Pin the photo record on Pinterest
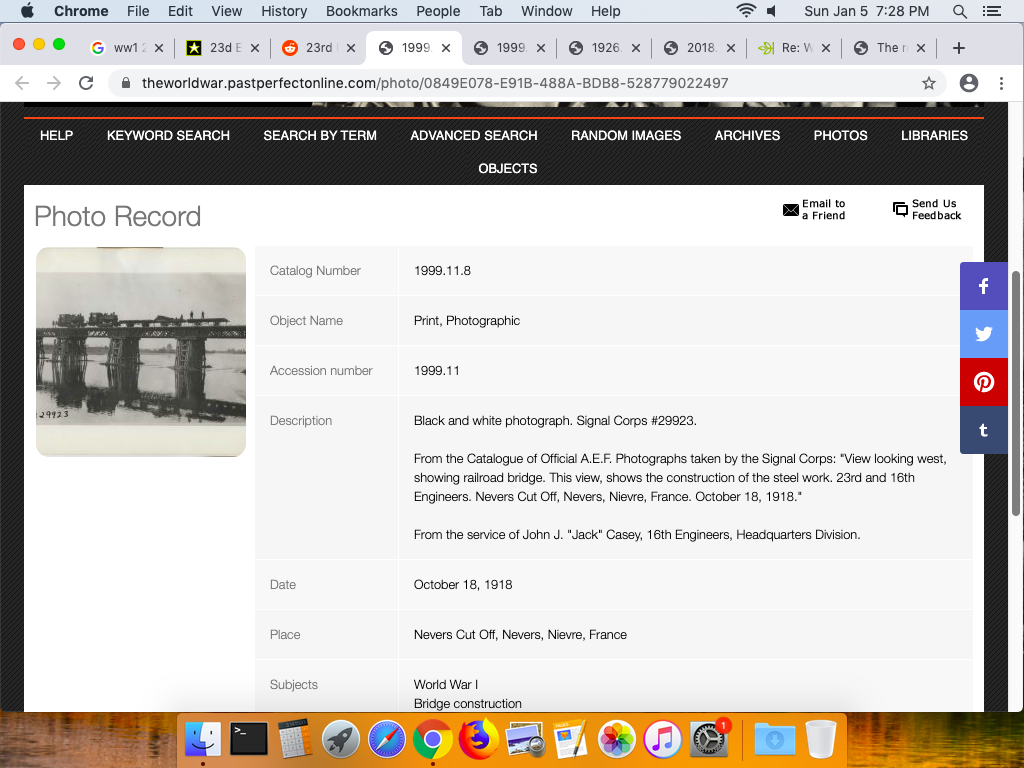 [x=984, y=382]
